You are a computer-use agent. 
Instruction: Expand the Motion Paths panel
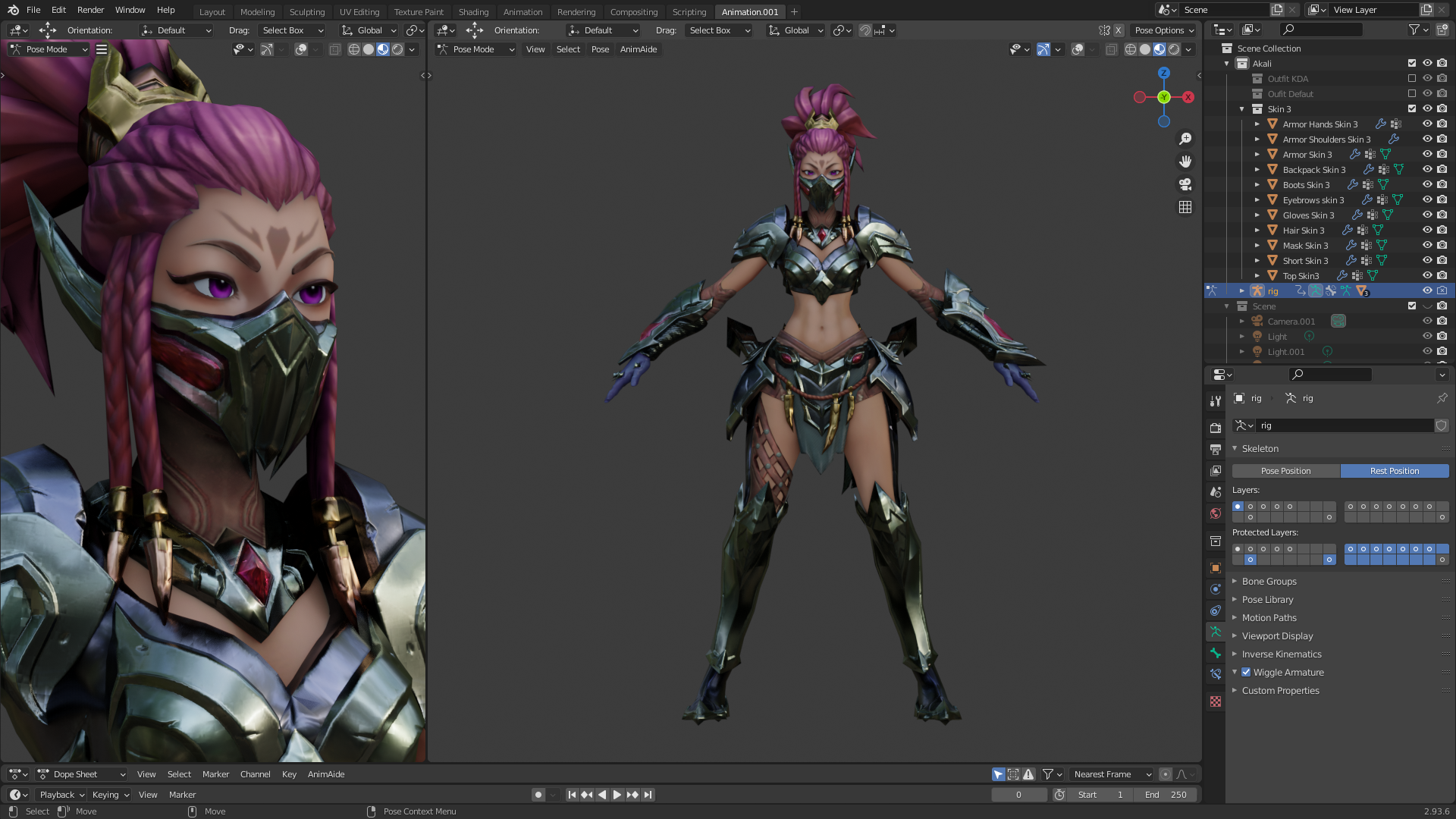(x=1269, y=618)
